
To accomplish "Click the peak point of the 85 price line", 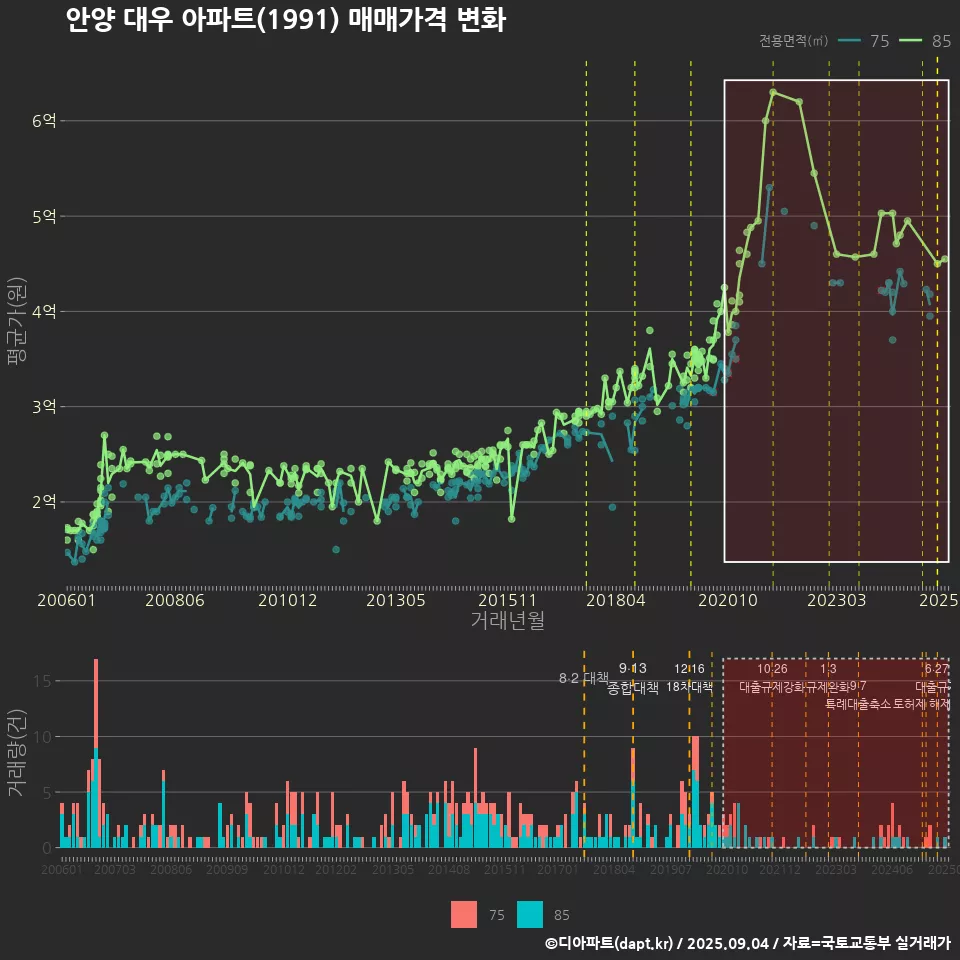I will [x=773, y=92].
